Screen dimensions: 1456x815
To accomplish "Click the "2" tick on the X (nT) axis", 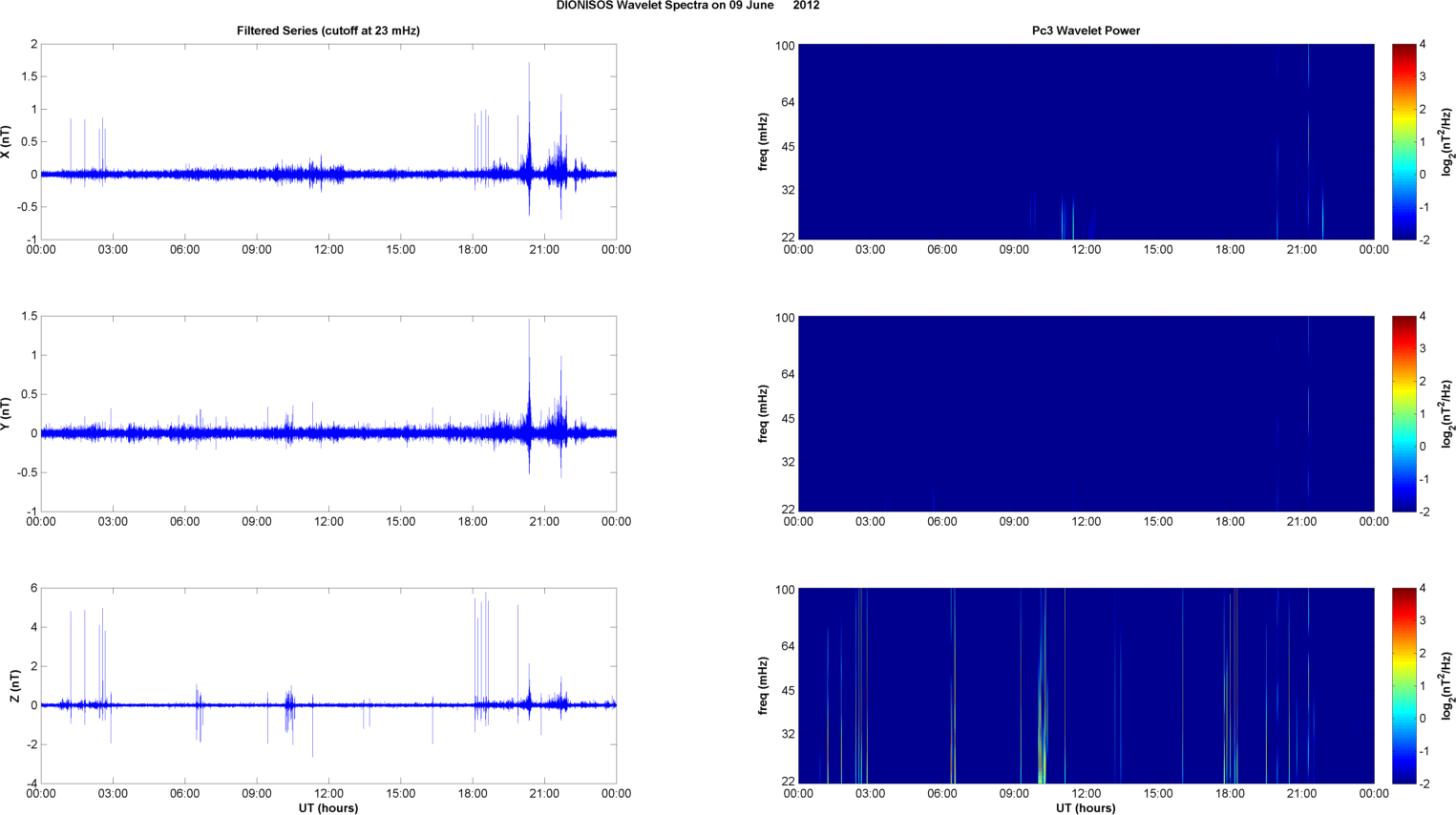I will [34, 45].
